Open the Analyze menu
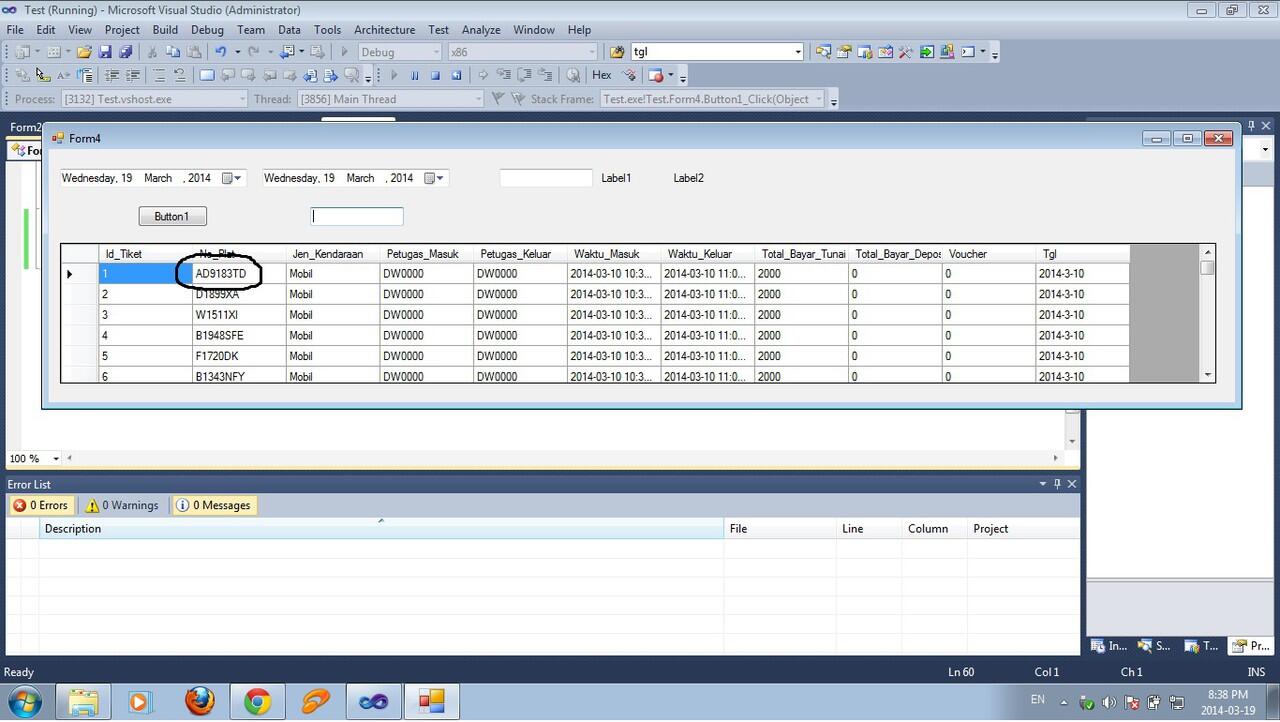The height and width of the screenshot is (722, 1280). click(x=480, y=30)
